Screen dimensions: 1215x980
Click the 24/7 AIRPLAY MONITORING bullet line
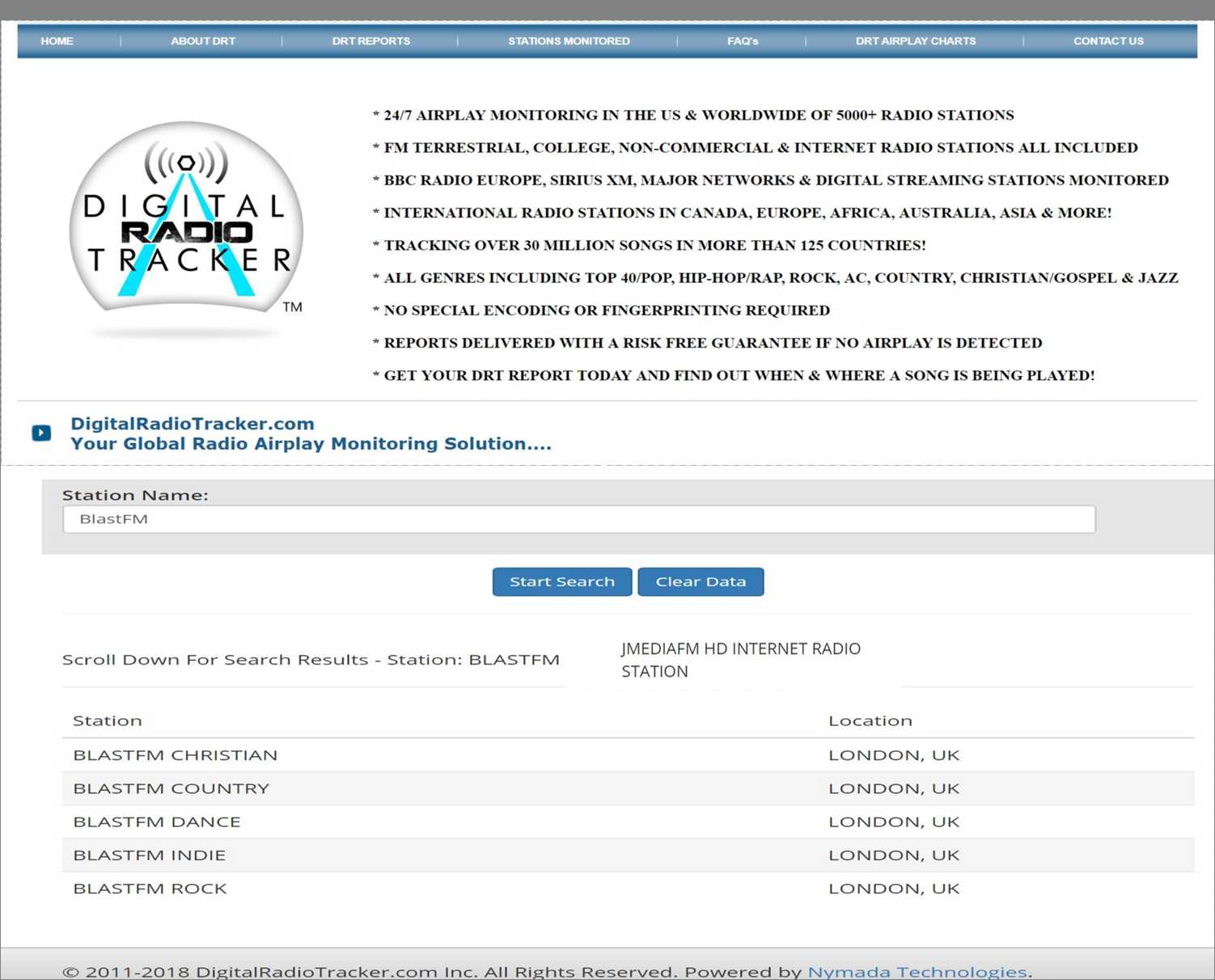click(693, 115)
